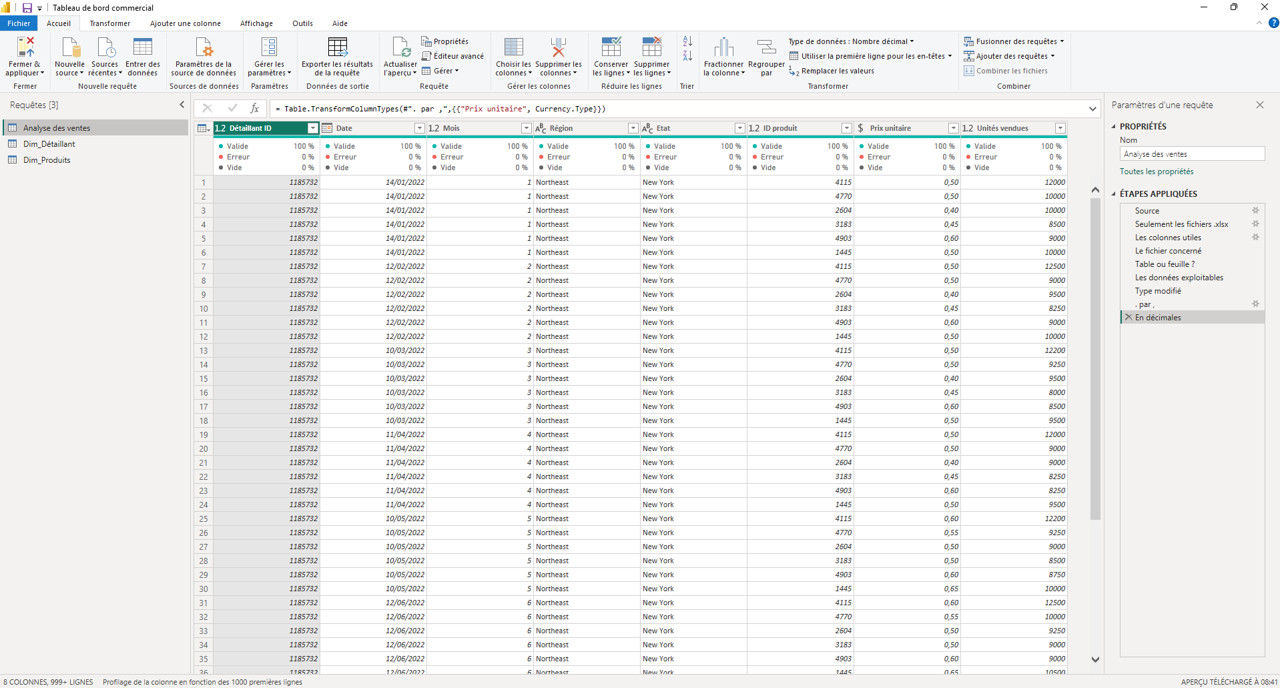Open Choisir les colonnes tool

pyautogui.click(x=513, y=48)
